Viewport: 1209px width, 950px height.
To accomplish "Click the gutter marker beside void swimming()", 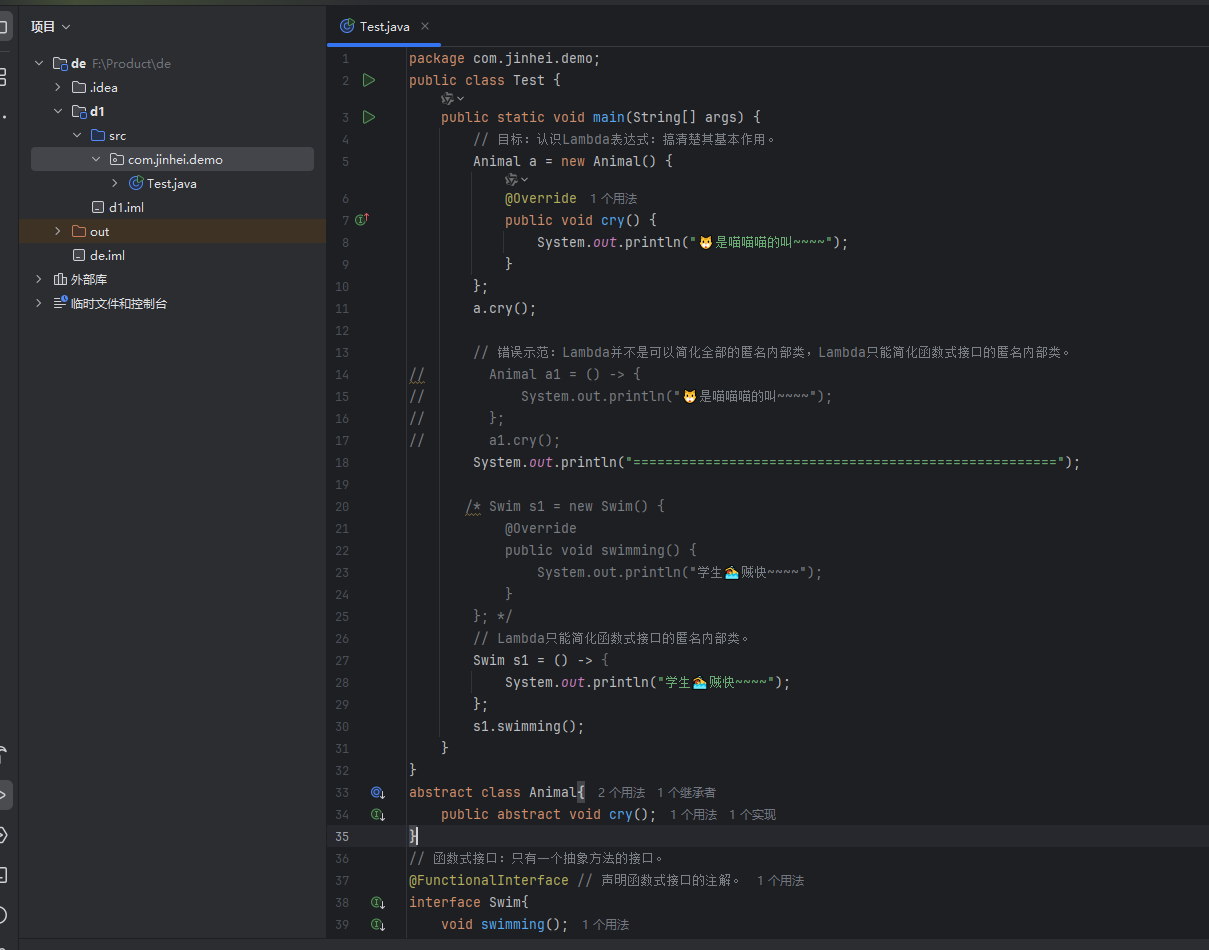I will 377,924.
